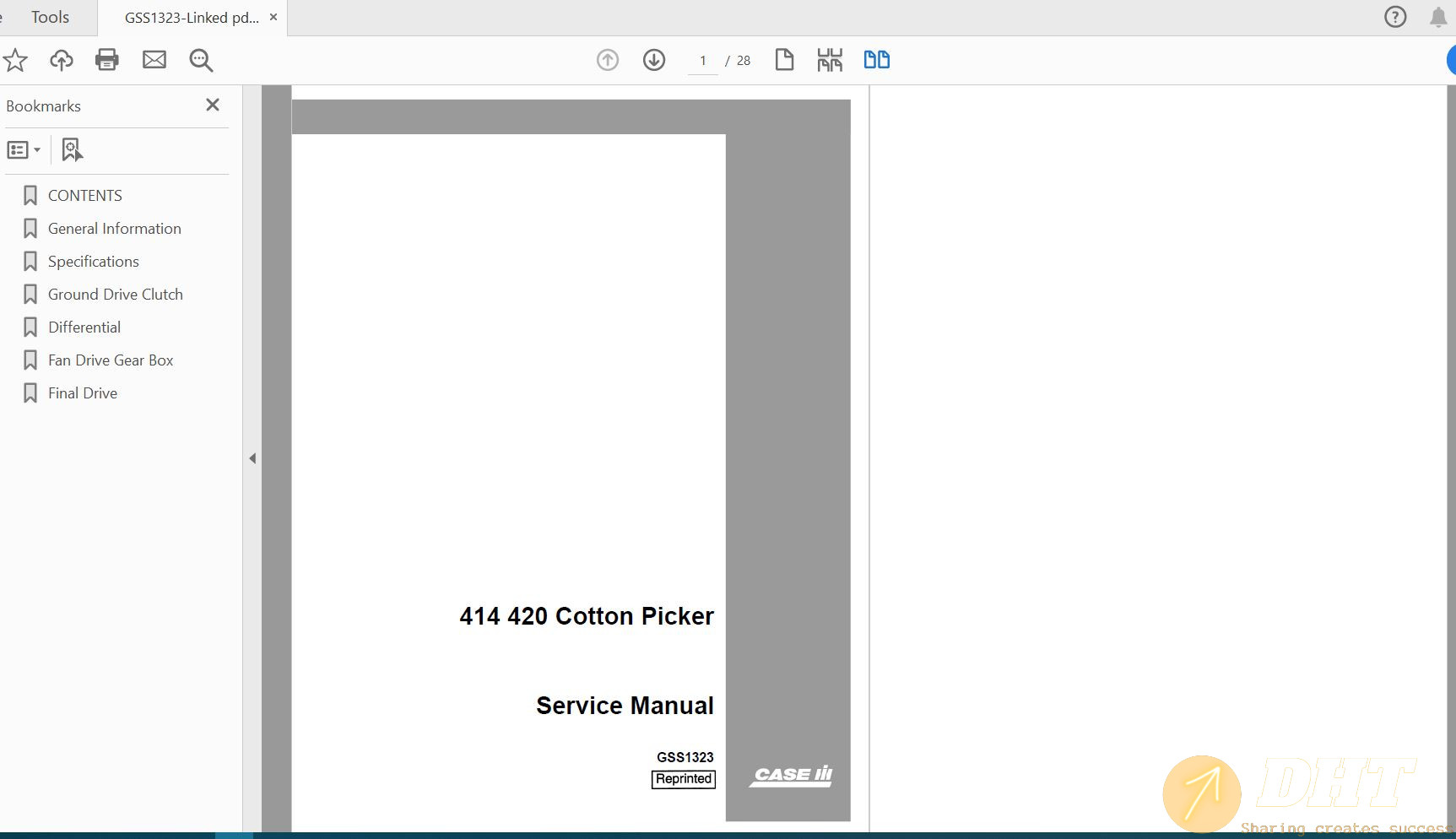Switch to the GSS1323-Linked pdf tab
The width and height of the screenshot is (1456, 839).
192,18
